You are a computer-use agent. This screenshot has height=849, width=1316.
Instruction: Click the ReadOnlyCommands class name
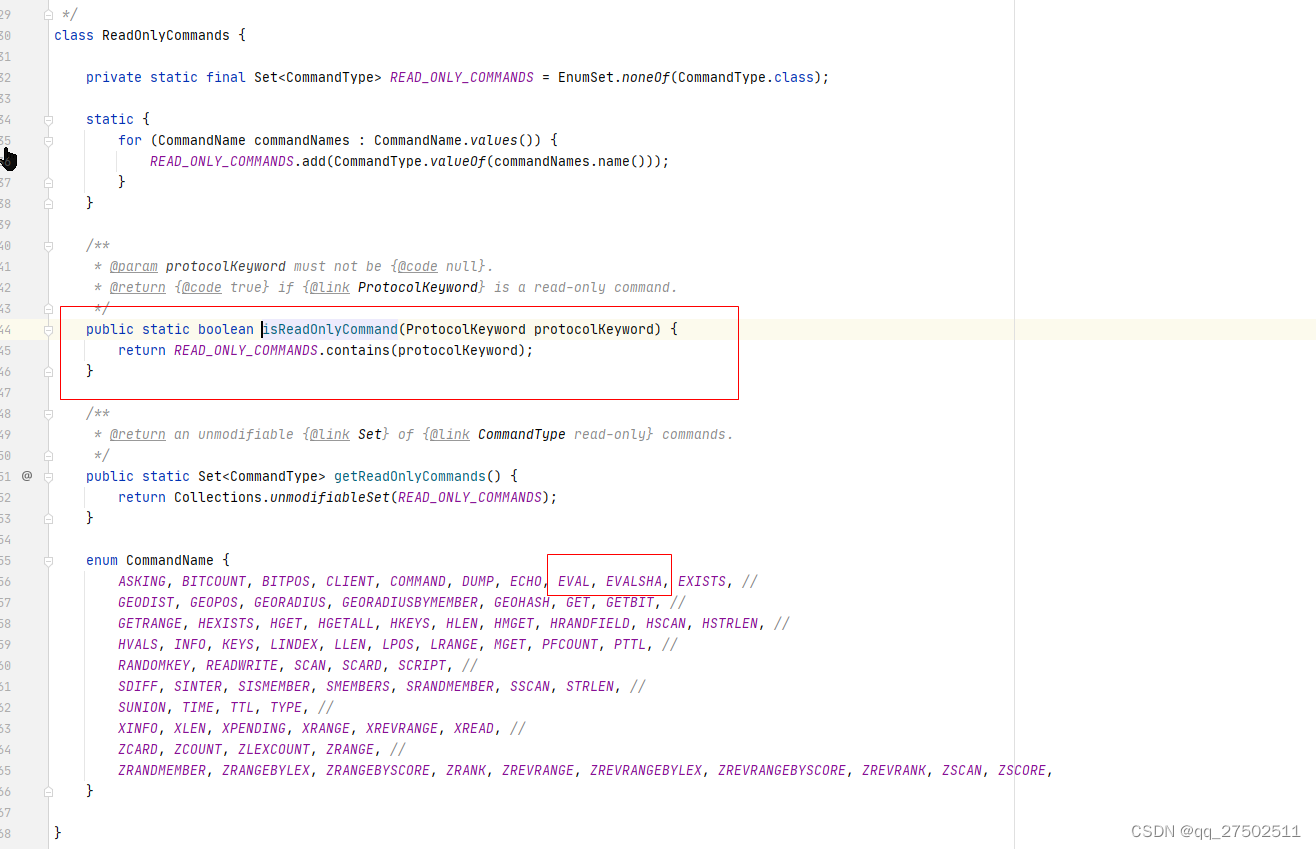click(x=166, y=35)
